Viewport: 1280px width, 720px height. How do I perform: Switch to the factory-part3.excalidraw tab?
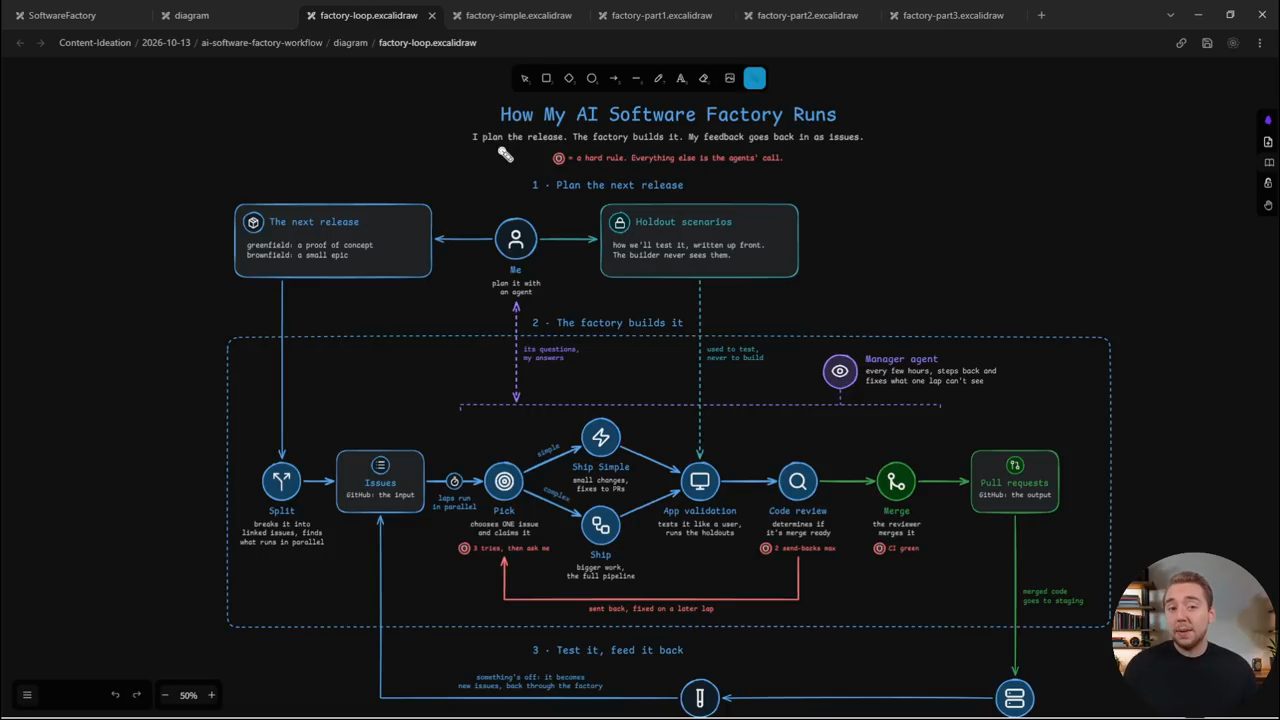(x=953, y=15)
